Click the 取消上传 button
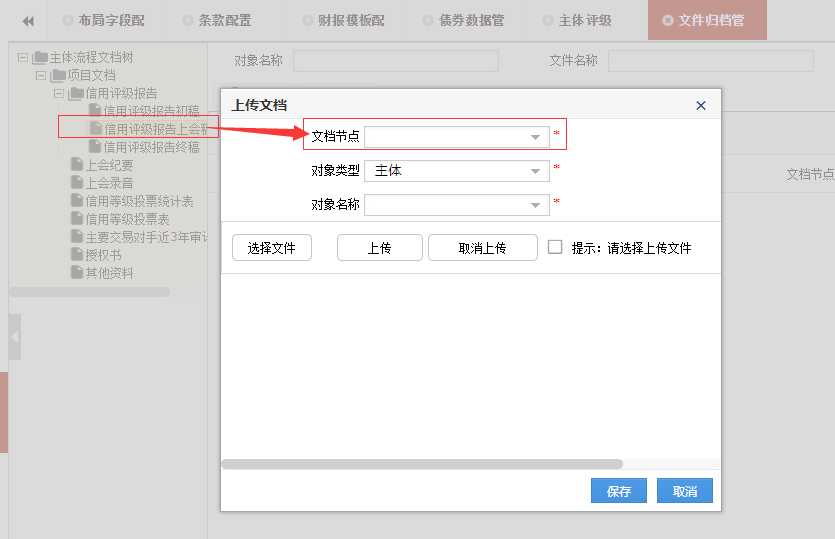Viewport: 835px width, 539px height. coord(482,248)
